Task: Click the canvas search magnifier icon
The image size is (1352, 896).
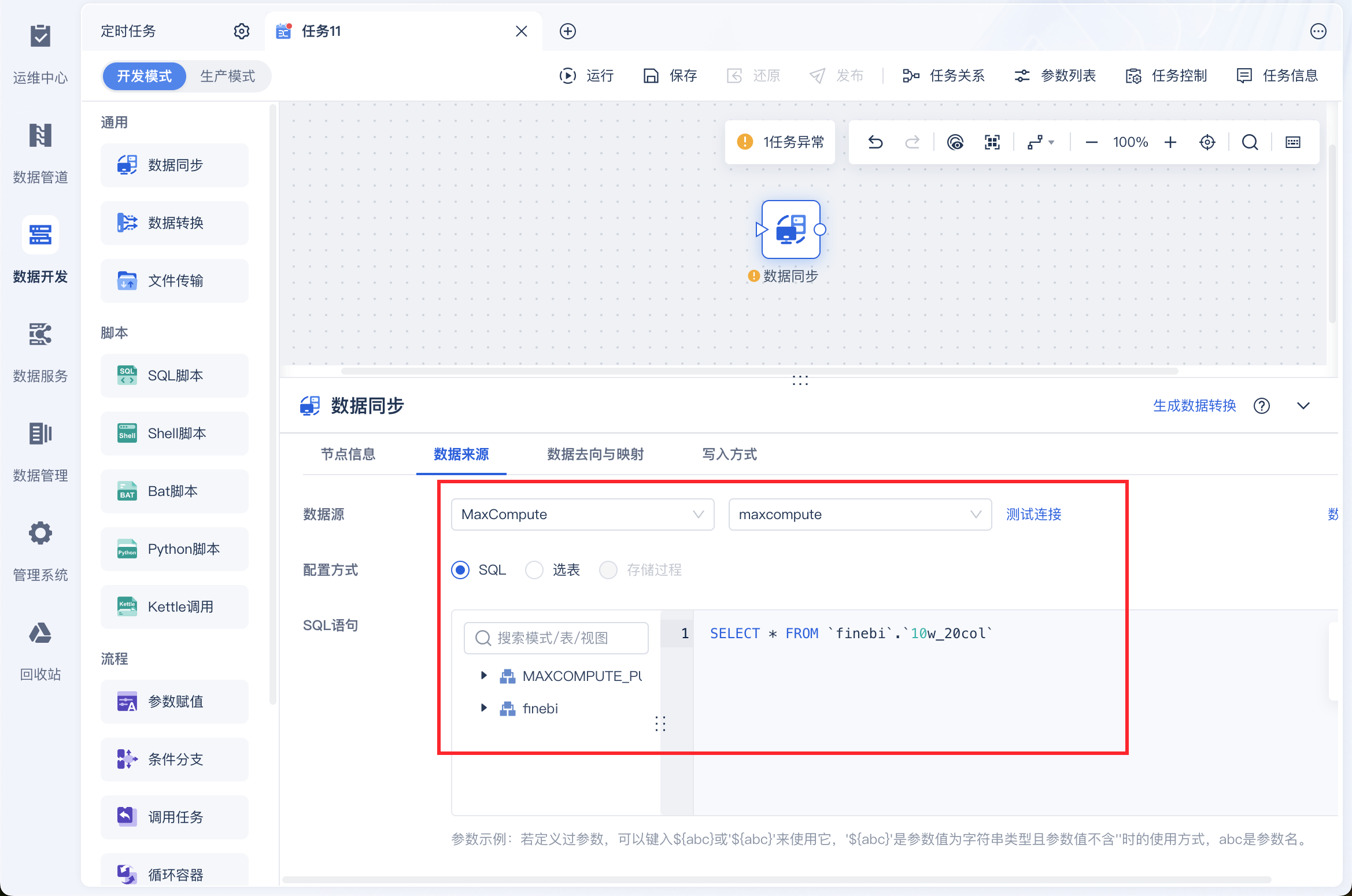Action: coord(1250,142)
